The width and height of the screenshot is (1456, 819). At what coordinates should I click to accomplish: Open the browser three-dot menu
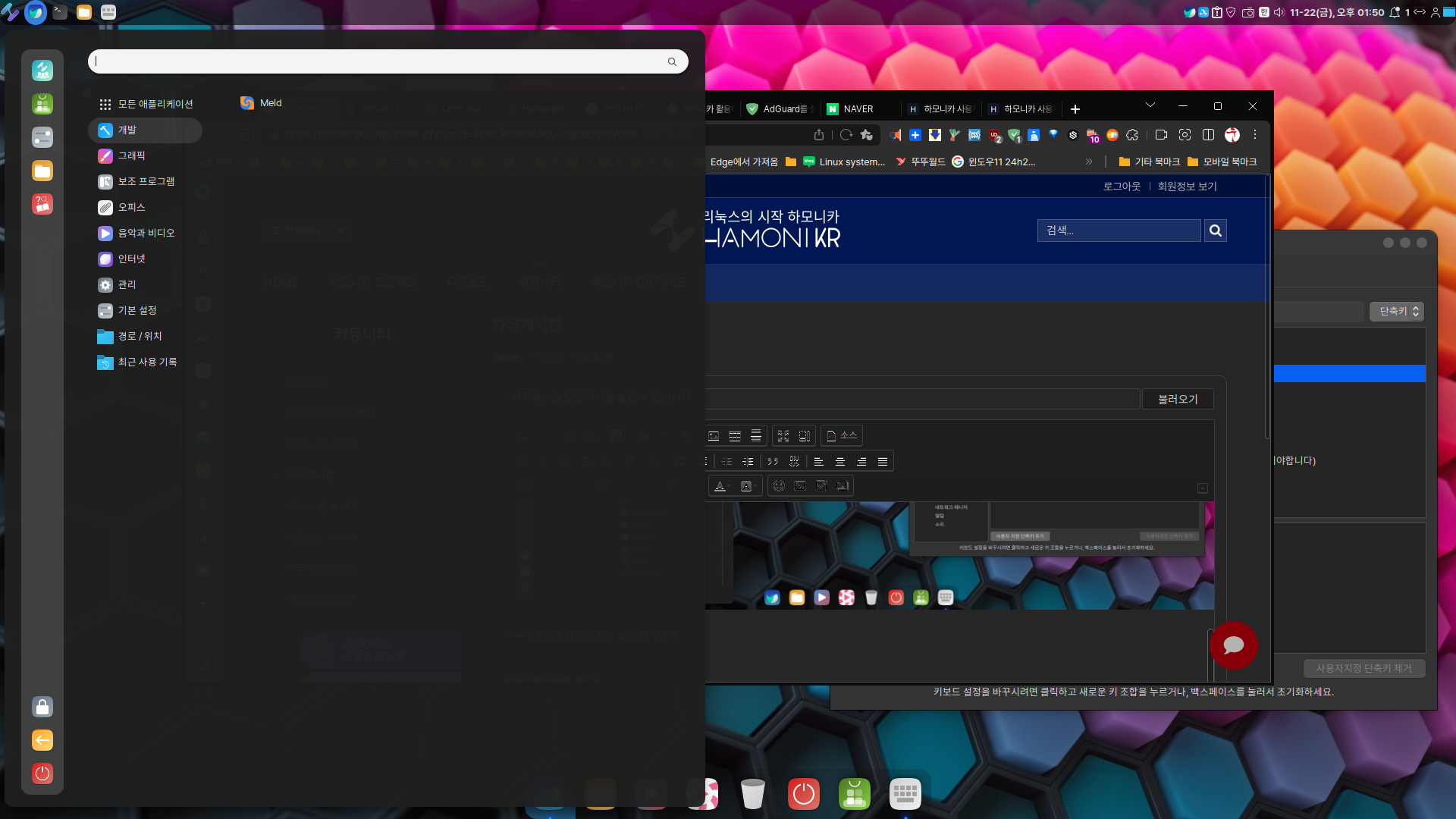point(1255,135)
